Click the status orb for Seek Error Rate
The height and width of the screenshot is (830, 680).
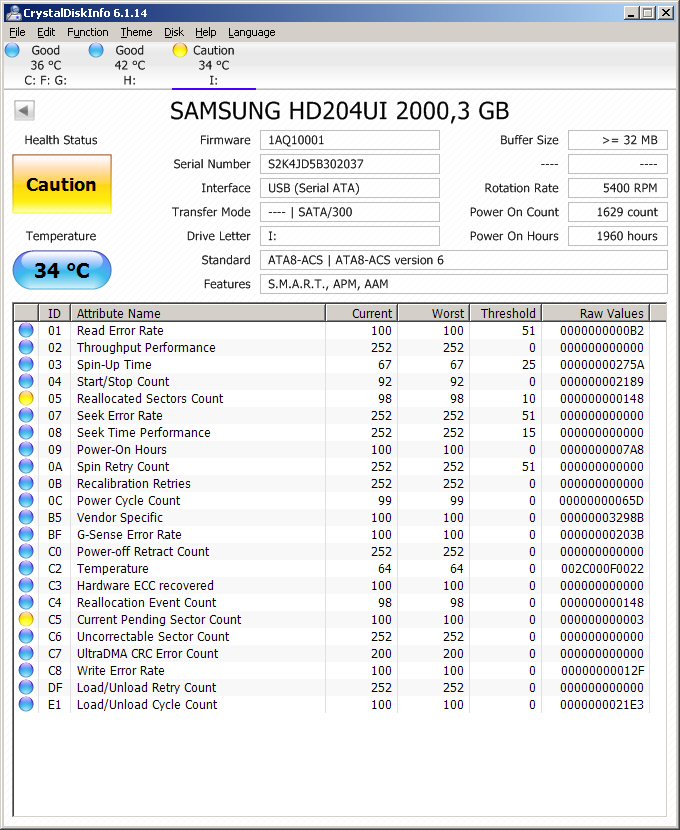(x=26, y=415)
